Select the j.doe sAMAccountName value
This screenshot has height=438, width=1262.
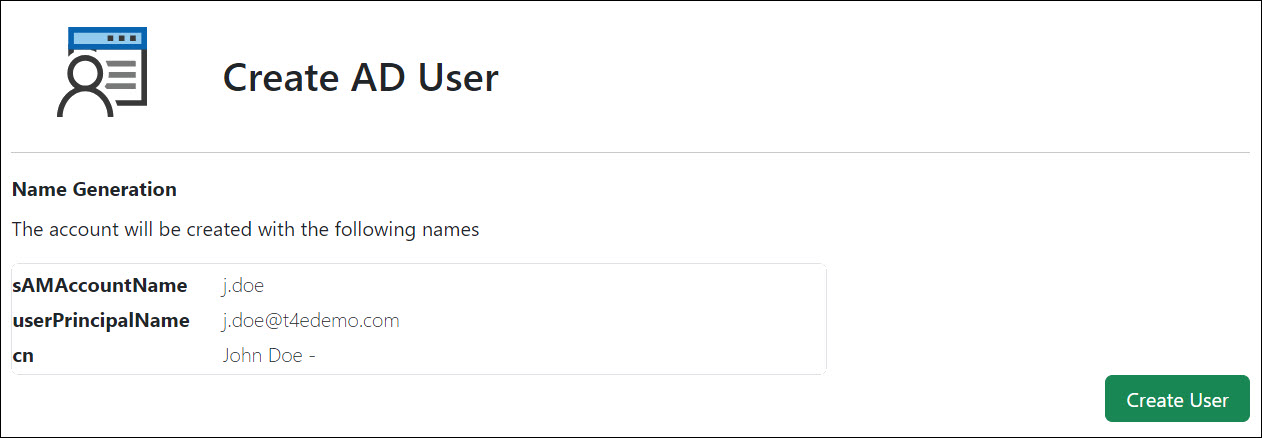243,286
